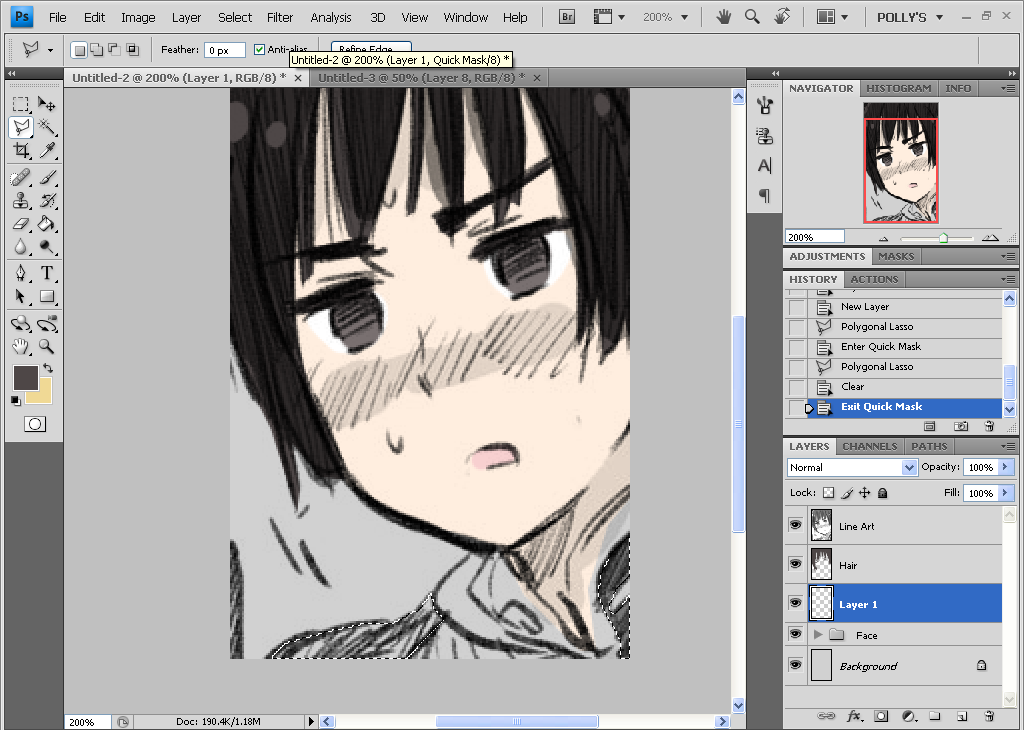Viewport: 1024px width, 730px height.
Task: Click the background color swatch
Action: [42, 394]
